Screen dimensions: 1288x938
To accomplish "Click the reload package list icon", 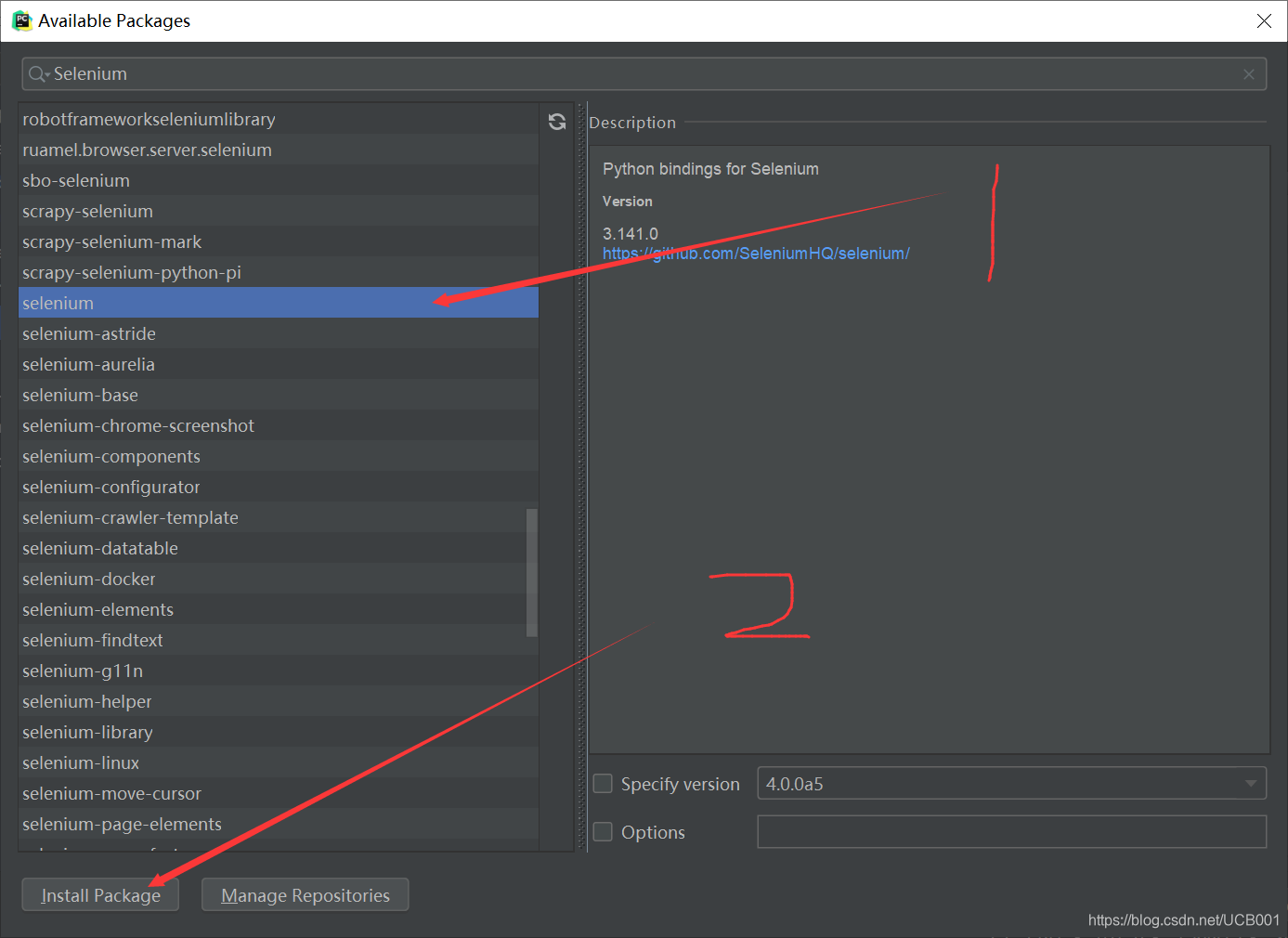I will tap(557, 122).
